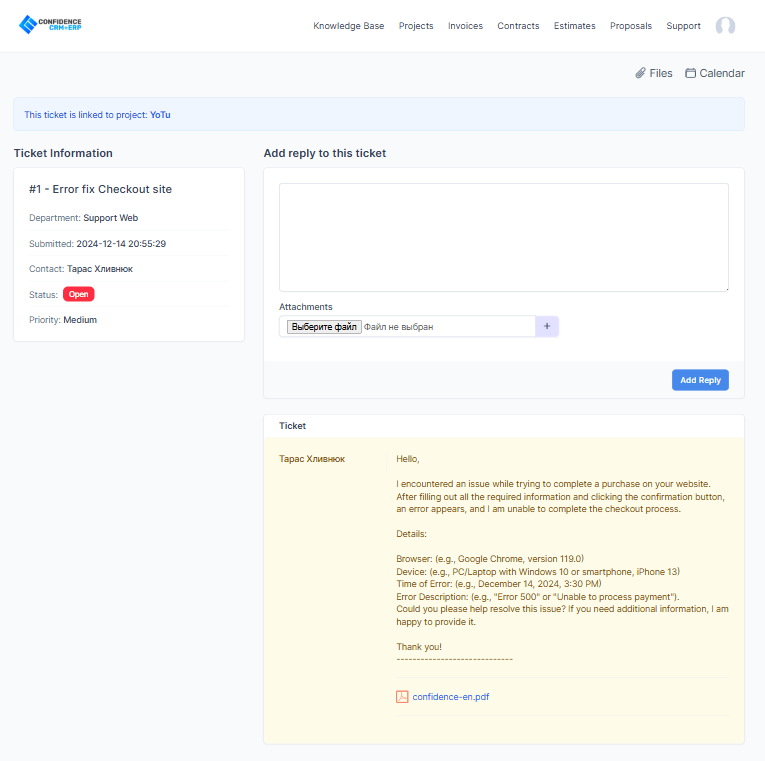Click the red Open status badge

[x=78, y=294]
